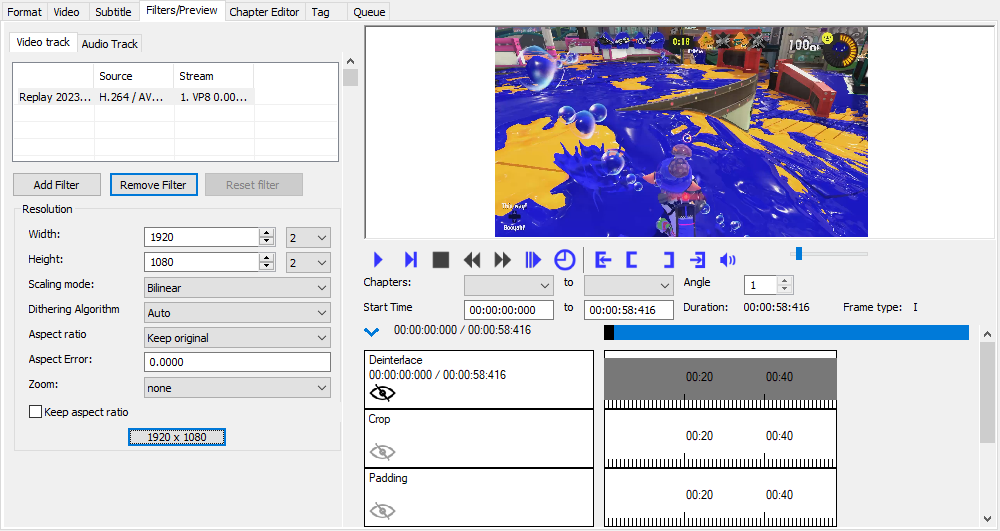The image size is (1000, 531).
Task: Enable the Keep aspect ratio checkbox
Action: coord(36,412)
